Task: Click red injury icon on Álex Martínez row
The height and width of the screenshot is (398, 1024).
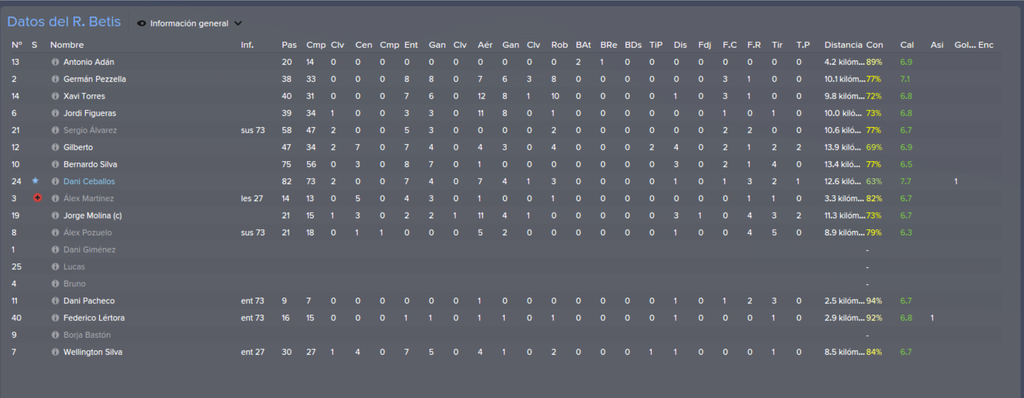Action: click(37, 198)
